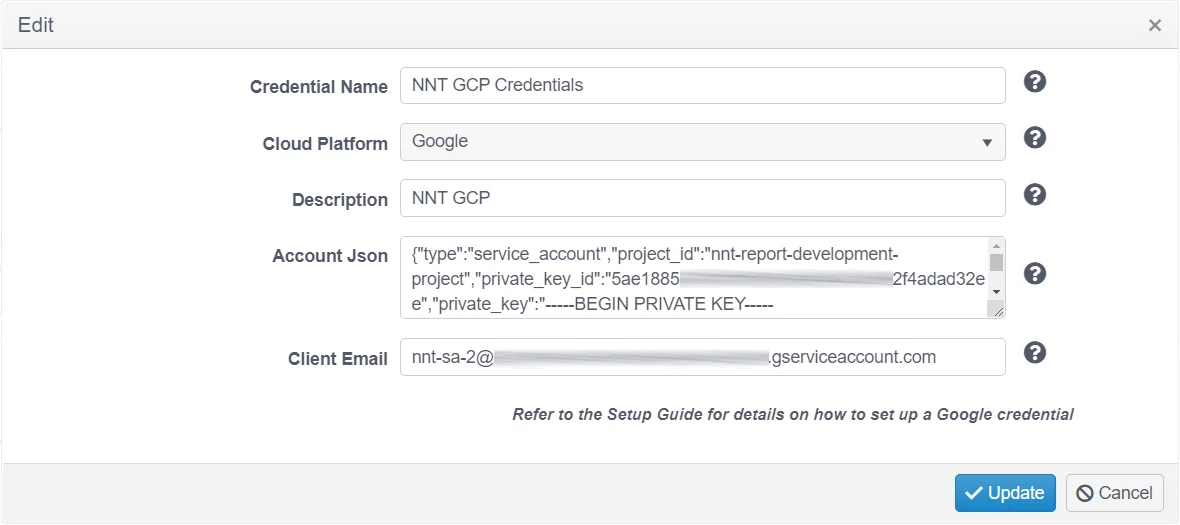Click Account Json scrollbar up arrow
Viewport: 1180px width, 525px height.
coord(996,246)
